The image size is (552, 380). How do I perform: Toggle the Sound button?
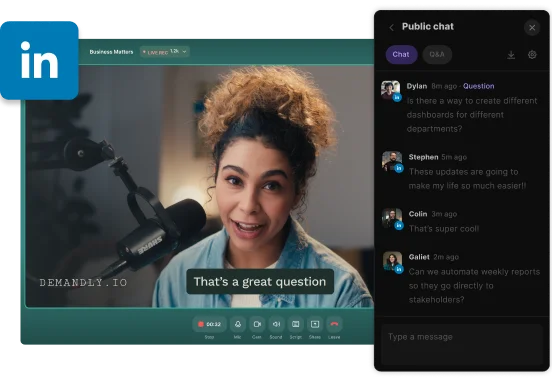click(x=276, y=324)
